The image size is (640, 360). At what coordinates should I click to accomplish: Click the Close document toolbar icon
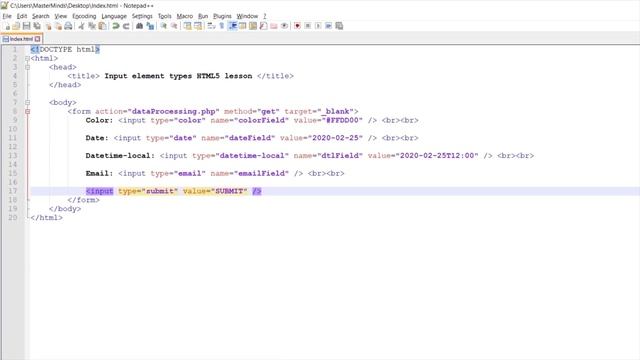48,26
